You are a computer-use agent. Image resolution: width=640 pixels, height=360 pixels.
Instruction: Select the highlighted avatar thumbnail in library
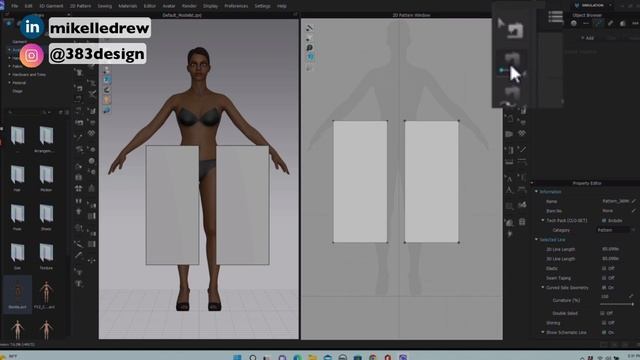click(x=18, y=293)
